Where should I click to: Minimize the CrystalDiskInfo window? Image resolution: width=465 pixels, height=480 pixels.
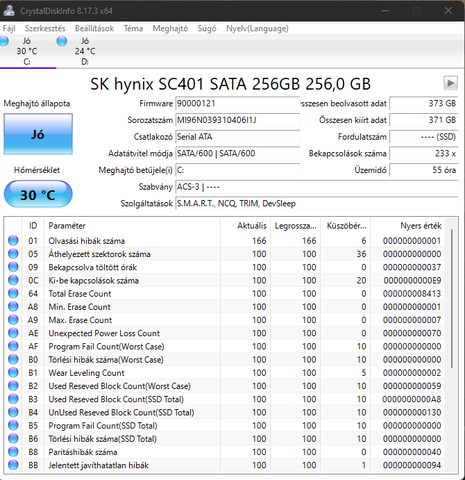[385, 11]
